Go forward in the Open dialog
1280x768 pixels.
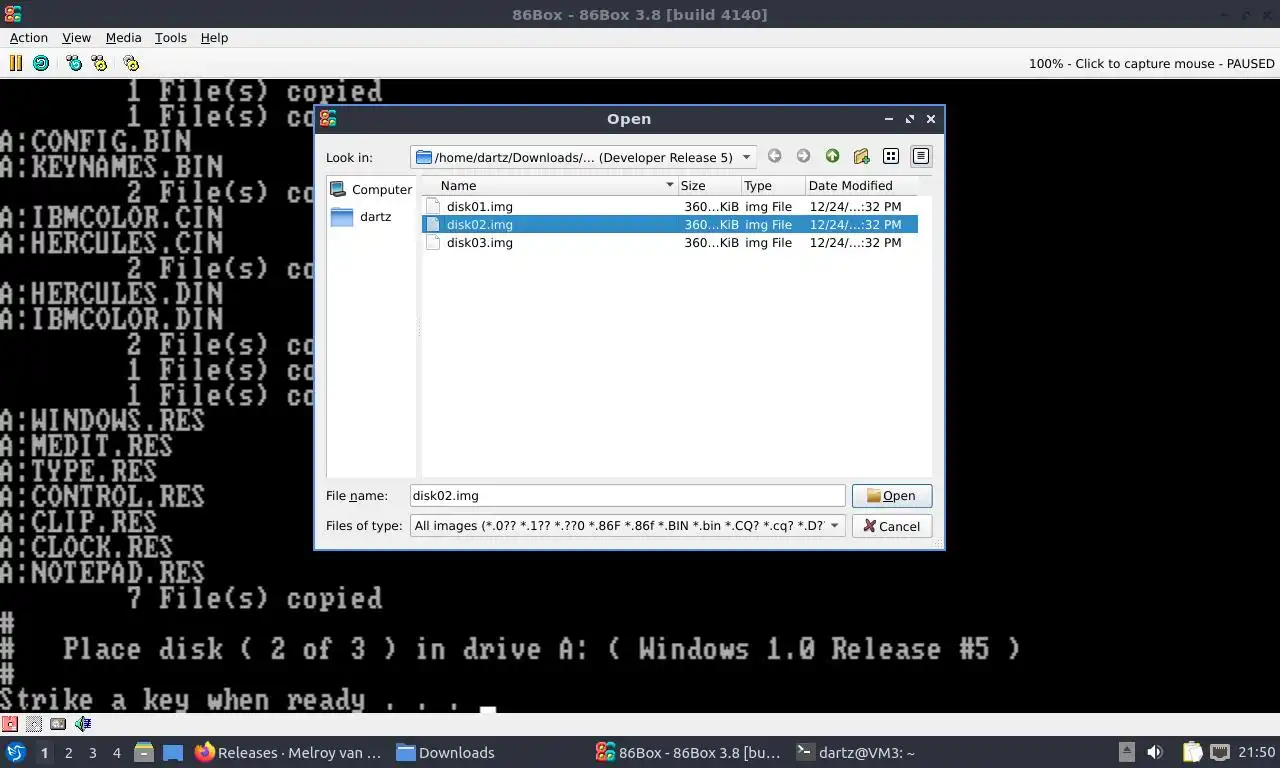pos(803,156)
